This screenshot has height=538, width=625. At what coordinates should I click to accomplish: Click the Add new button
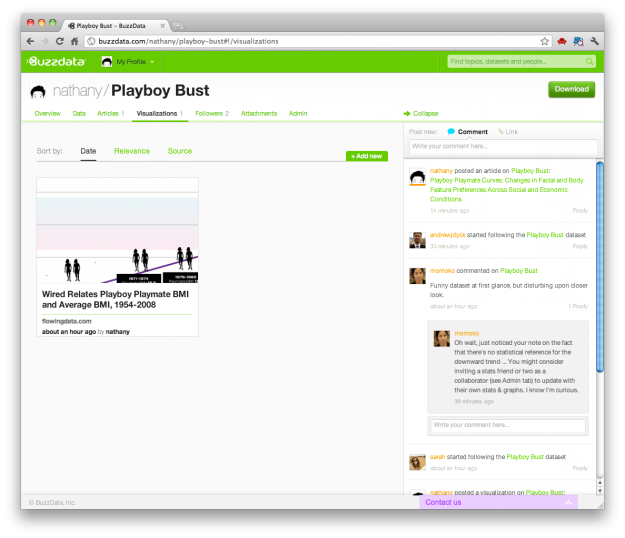(x=367, y=156)
